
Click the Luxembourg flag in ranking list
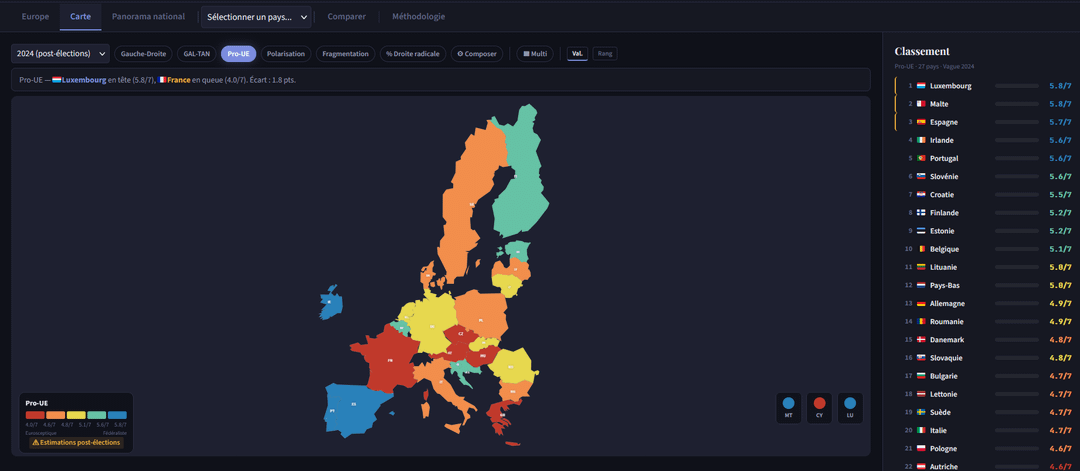click(921, 86)
